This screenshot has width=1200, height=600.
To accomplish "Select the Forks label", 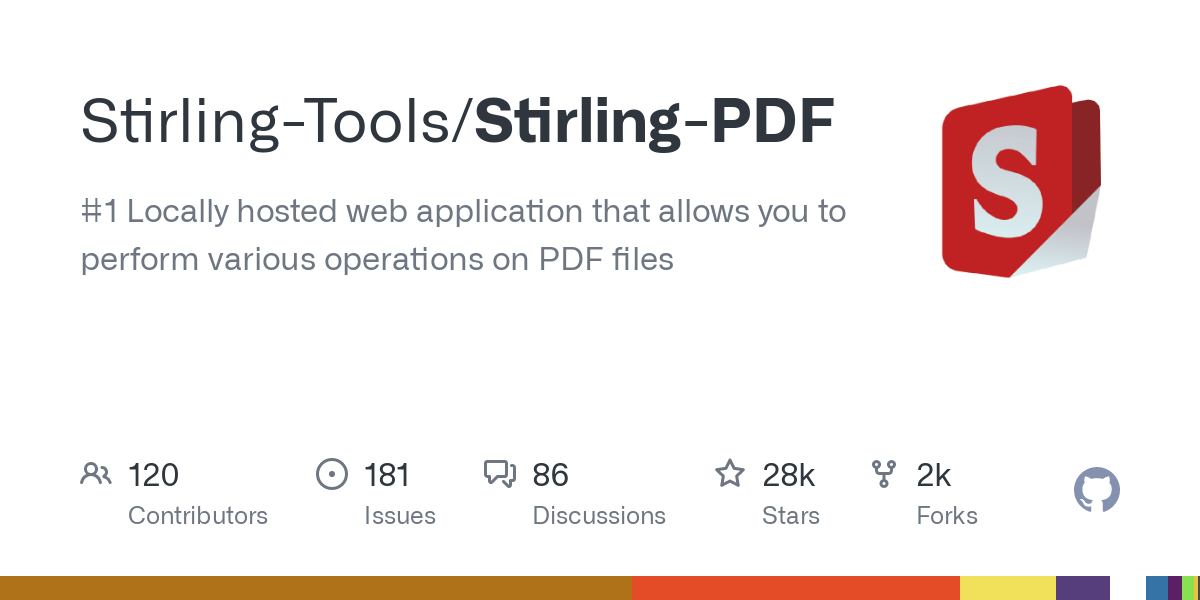I will coord(947,516).
